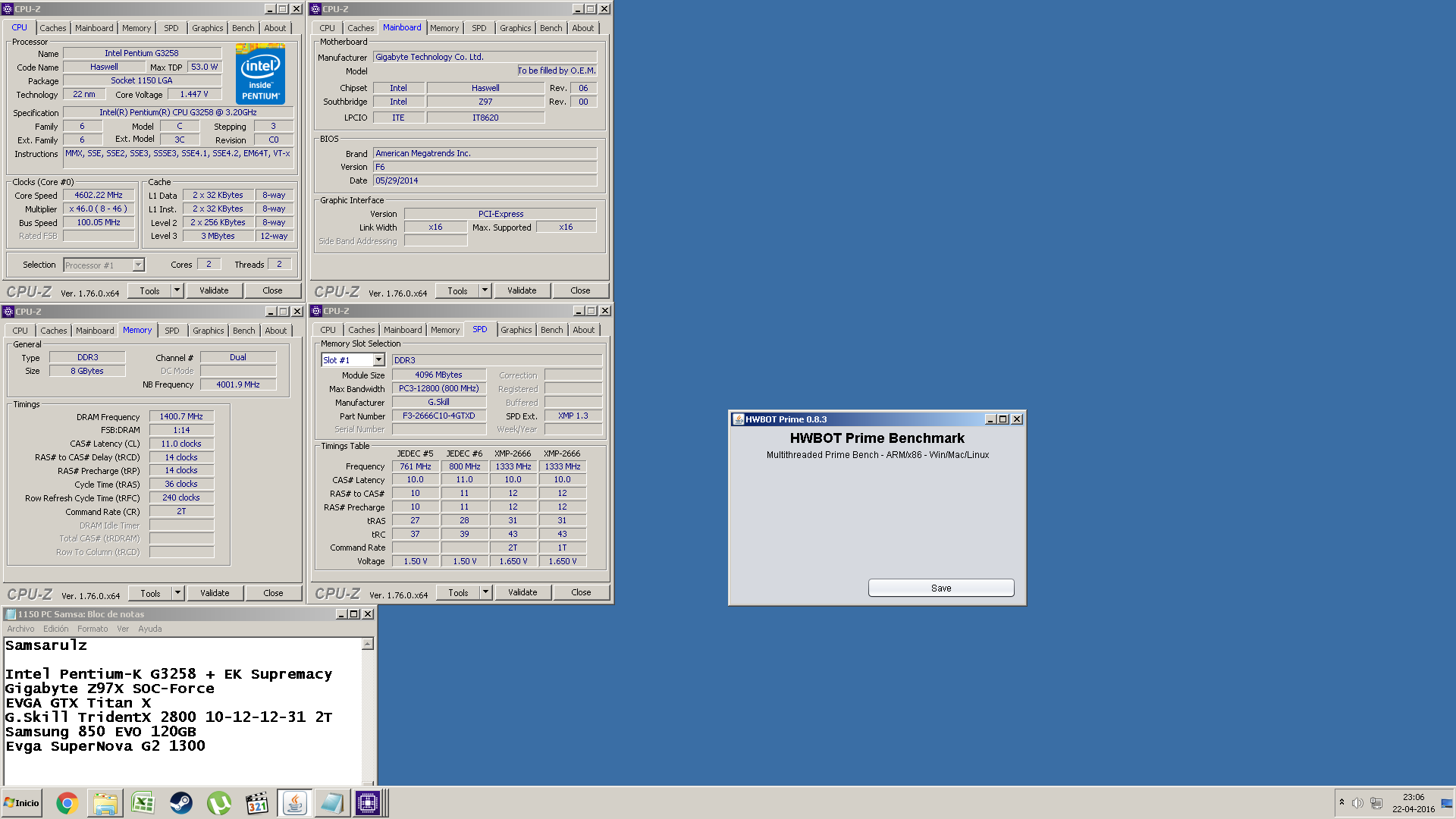Click the CPU-Z title bar icon of CPU window
Viewport: 1456px width, 819px height.
tap(8, 9)
